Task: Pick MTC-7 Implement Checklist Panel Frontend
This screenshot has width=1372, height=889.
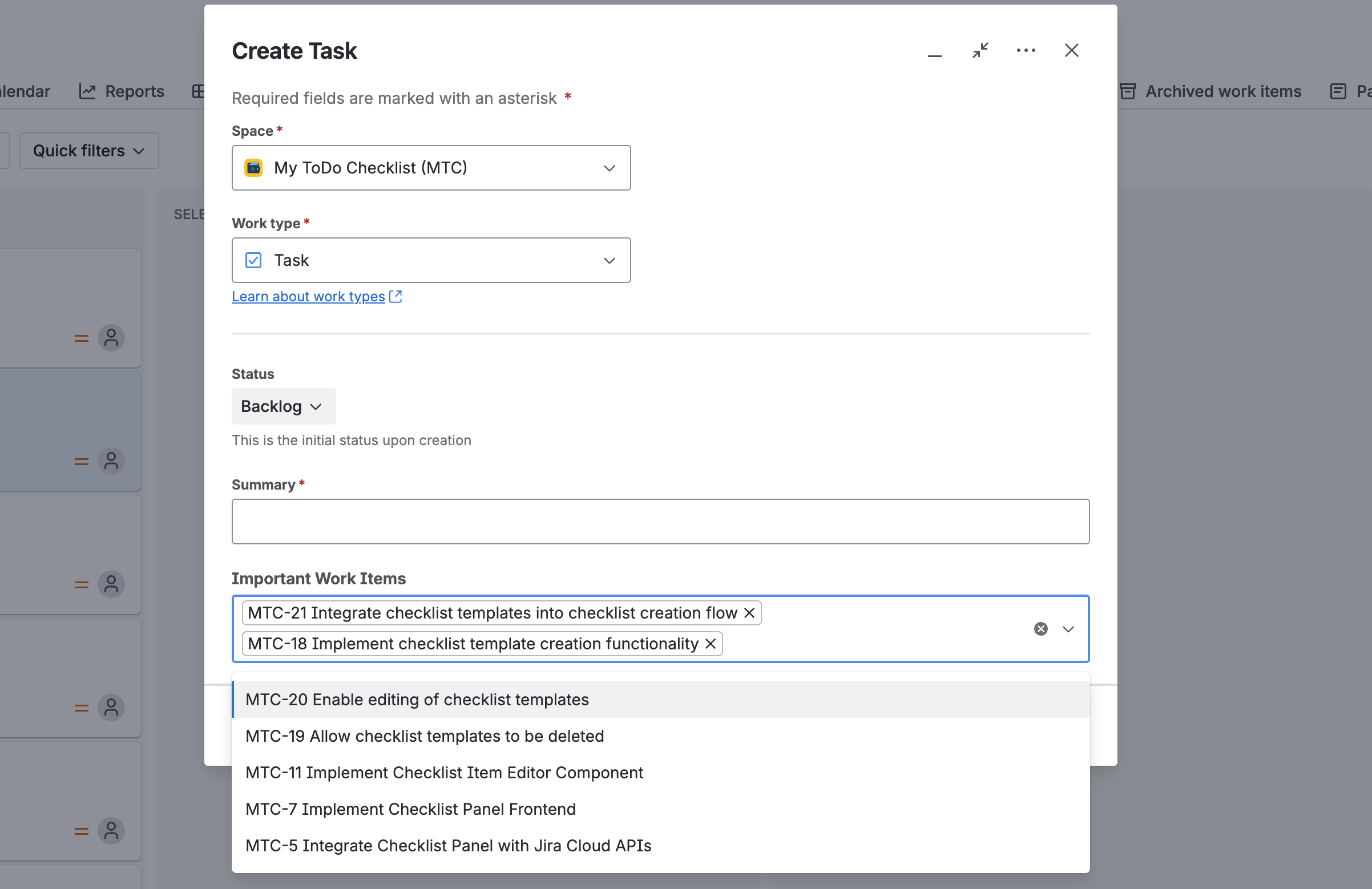Action: point(410,809)
